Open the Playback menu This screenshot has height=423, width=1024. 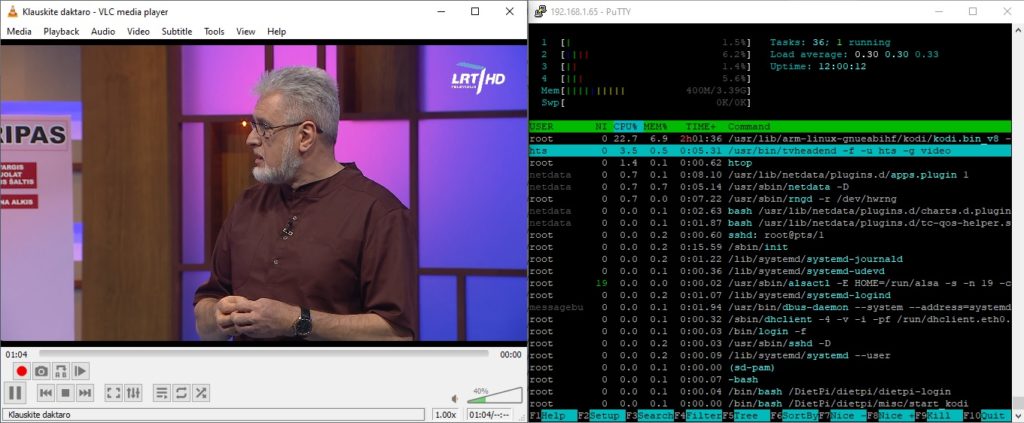coord(61,31)
